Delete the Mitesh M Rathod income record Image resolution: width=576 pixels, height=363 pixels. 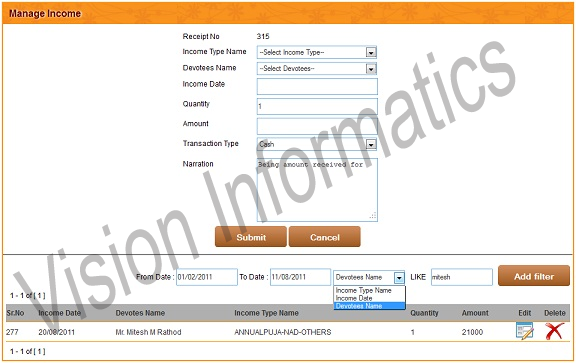[x=554, y=331]
